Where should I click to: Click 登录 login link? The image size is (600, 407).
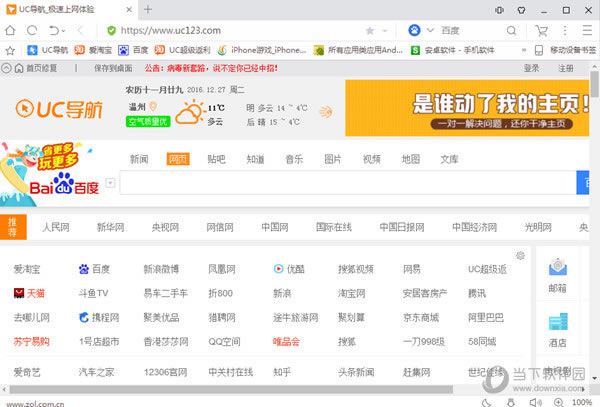click(x=532, y=68)
